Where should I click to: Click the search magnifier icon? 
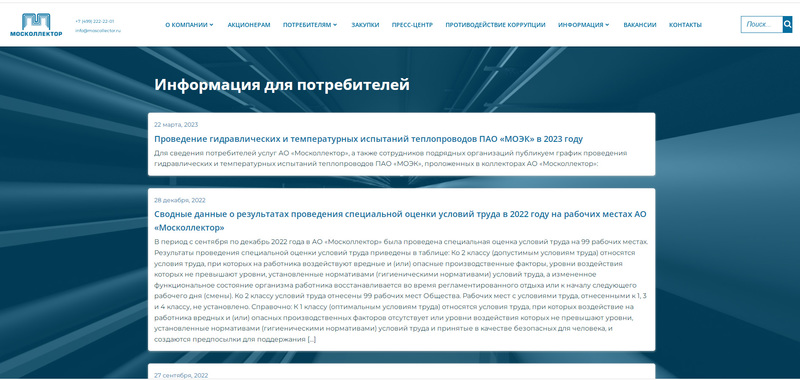coord(787,24)
